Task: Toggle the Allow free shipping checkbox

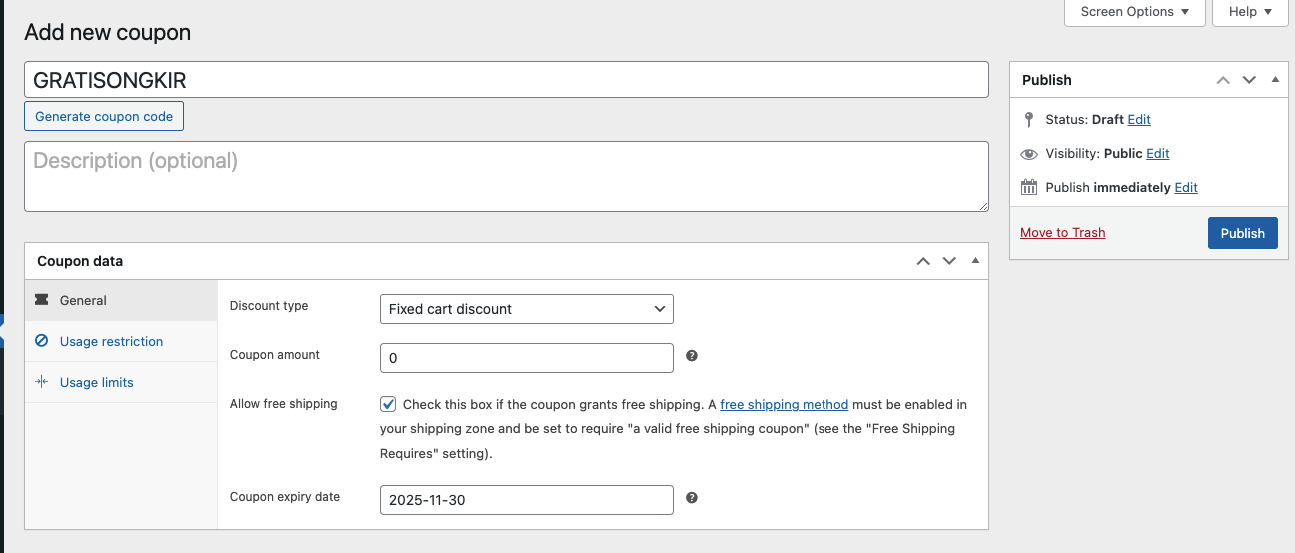Action: [388, 405]
